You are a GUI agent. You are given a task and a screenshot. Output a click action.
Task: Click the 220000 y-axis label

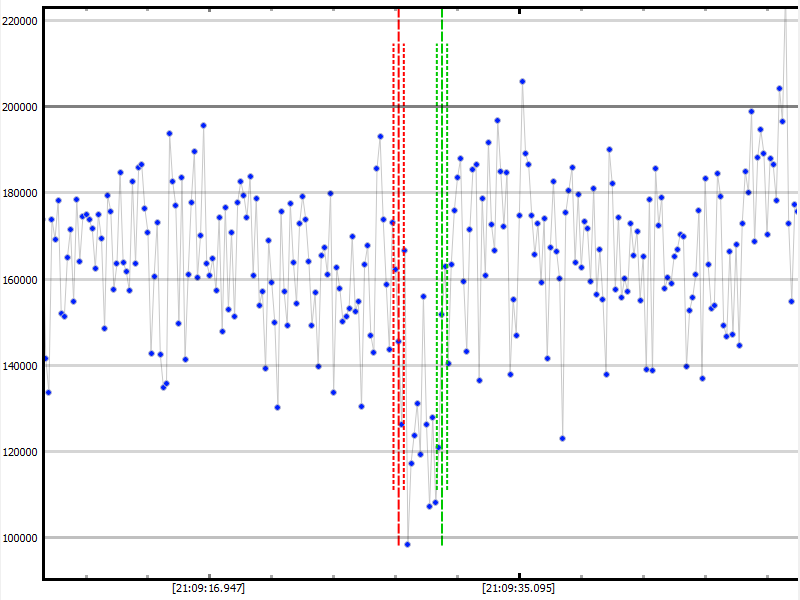tap(20, 21)
